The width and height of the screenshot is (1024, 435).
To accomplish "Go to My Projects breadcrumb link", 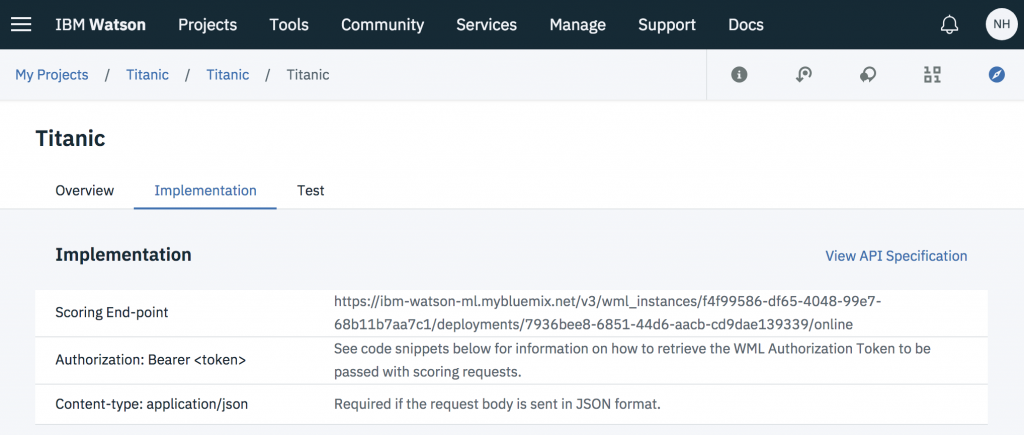I will click(51, 75).
